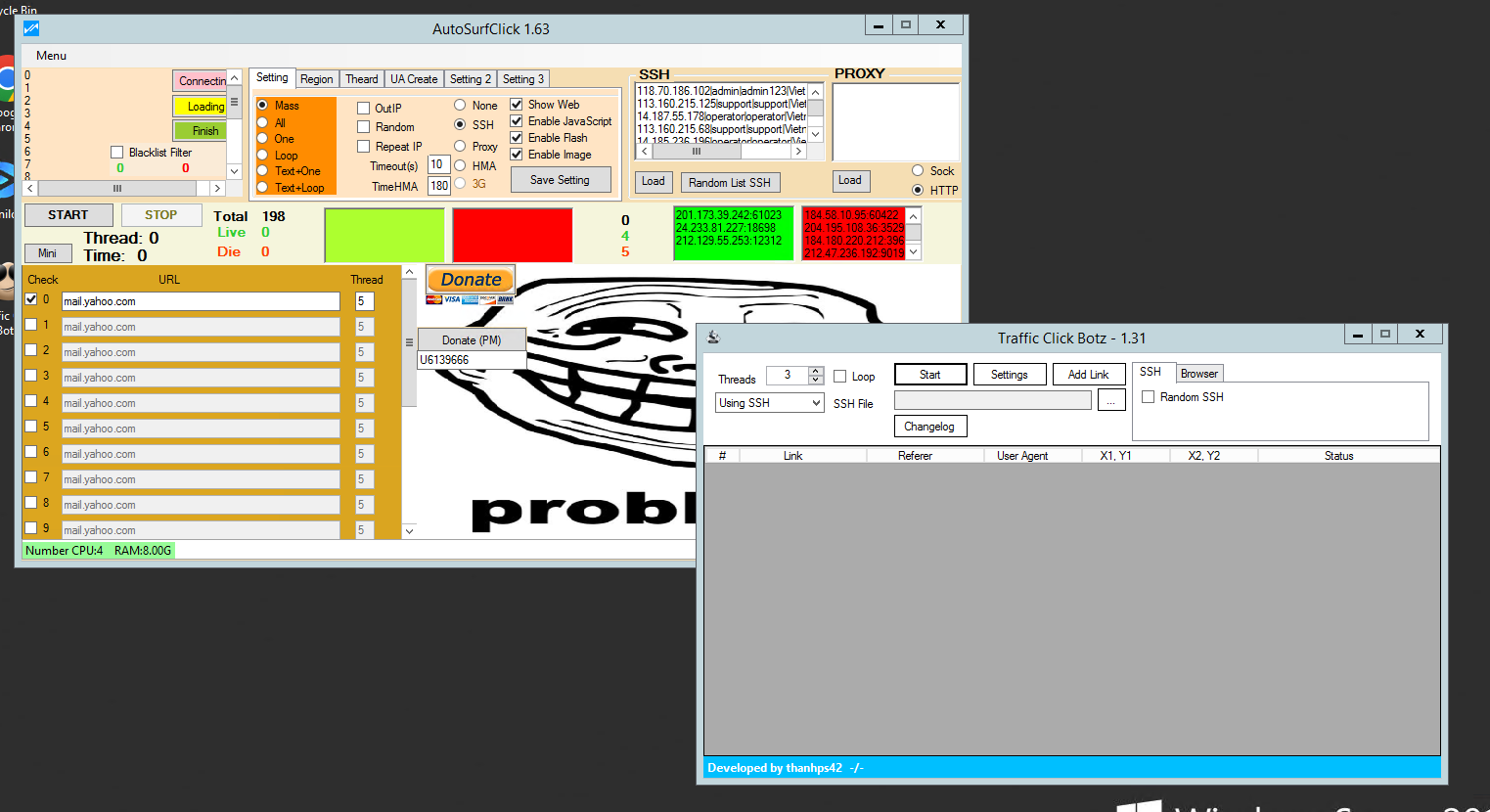Click the red IP list scroll down arrow
Screen dimensions: 1490x812
(x=914, y=251)
